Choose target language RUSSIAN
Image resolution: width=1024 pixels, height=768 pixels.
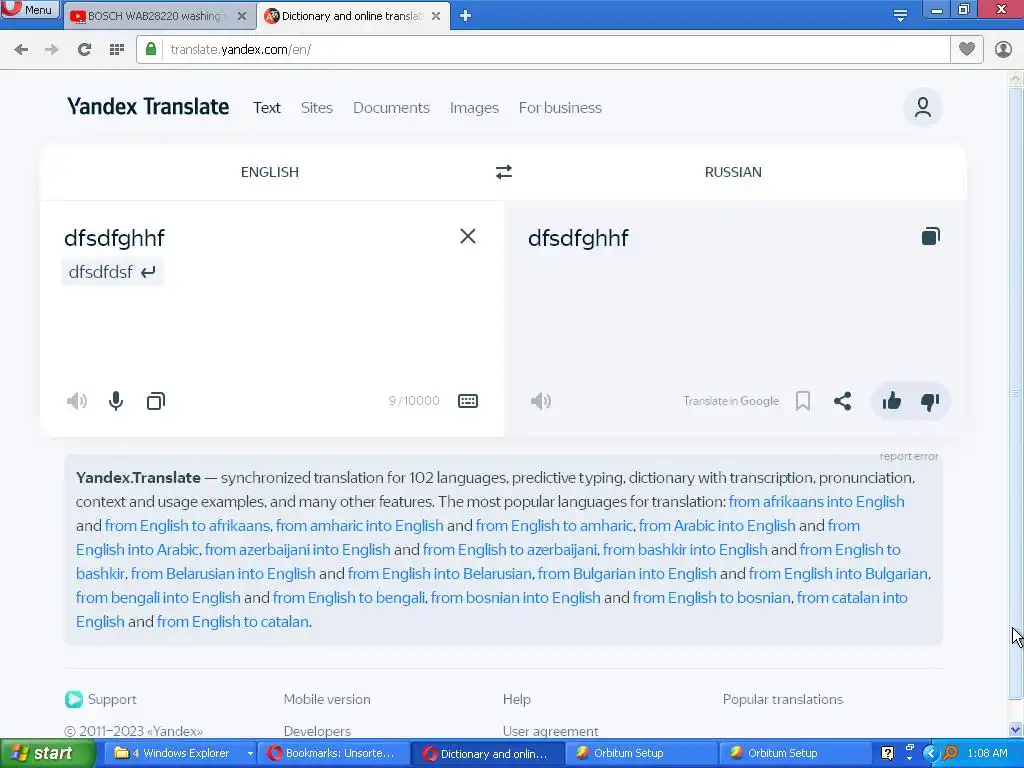733,172
